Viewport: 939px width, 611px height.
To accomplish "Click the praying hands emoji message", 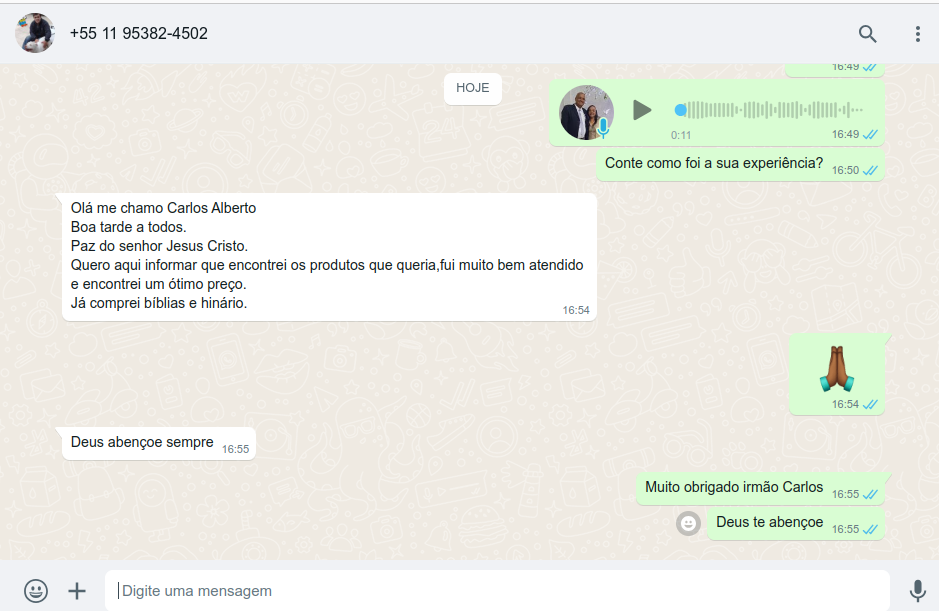I will 836,369.
